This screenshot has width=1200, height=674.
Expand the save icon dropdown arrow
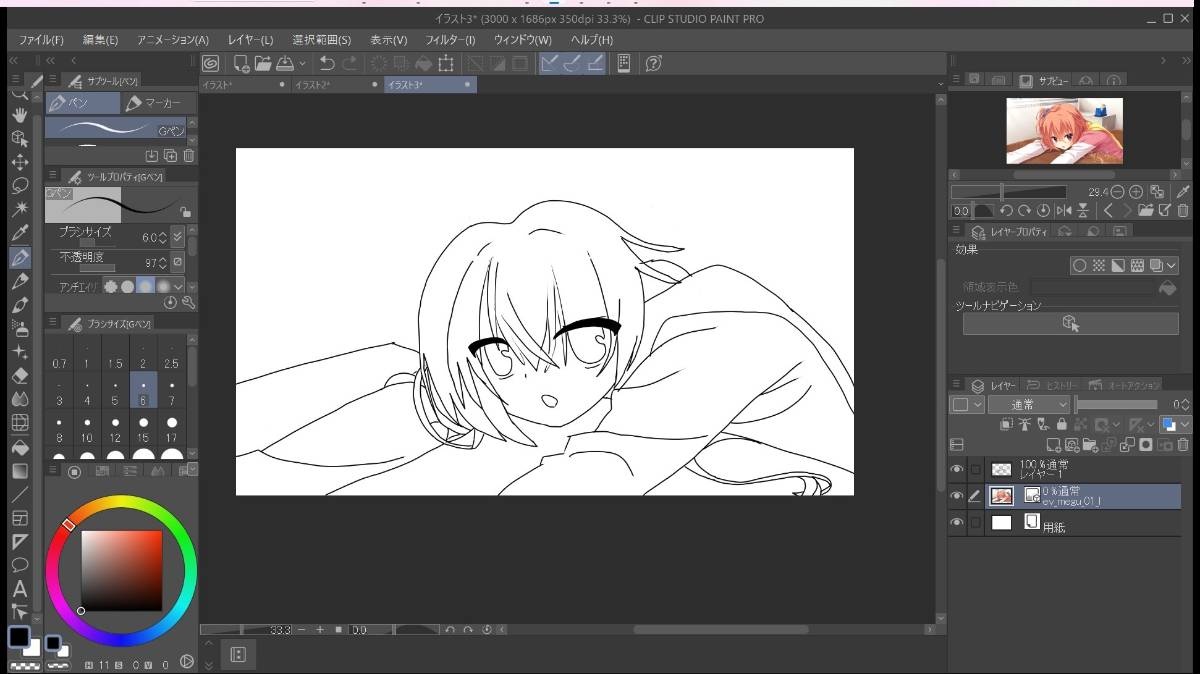point(302,64)
